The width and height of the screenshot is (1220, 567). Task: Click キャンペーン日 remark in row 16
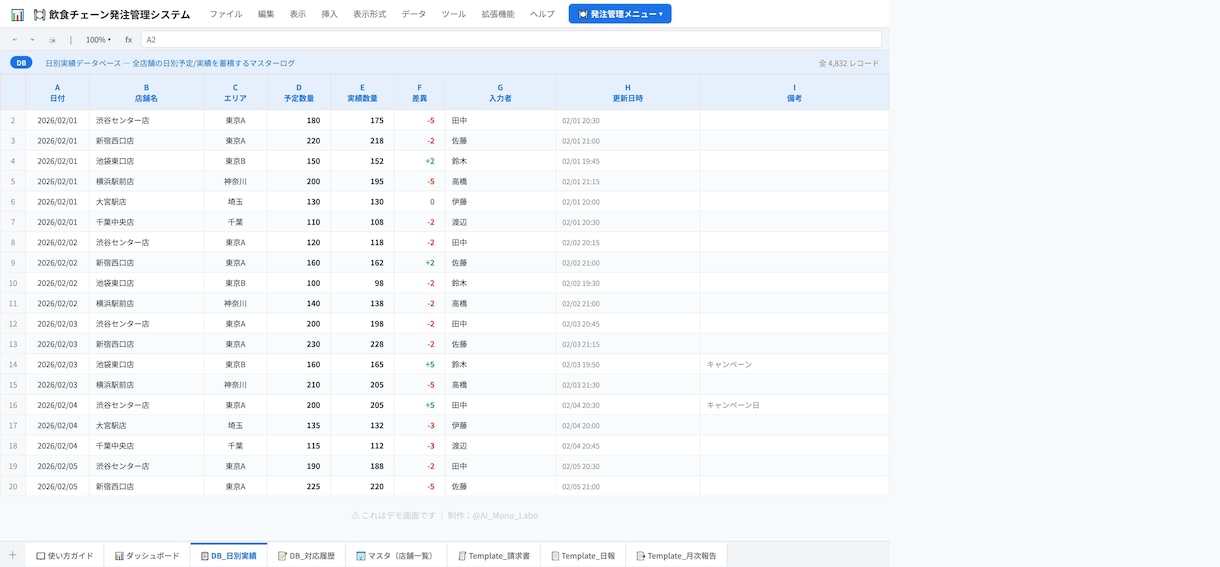(795, 405)
